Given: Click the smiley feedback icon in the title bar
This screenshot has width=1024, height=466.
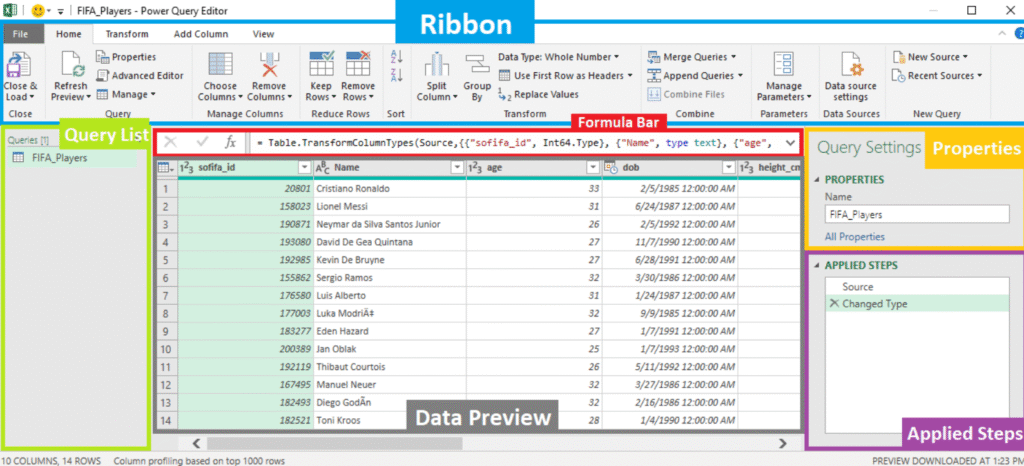Looking at the screenshot, I should click(38, 10).
